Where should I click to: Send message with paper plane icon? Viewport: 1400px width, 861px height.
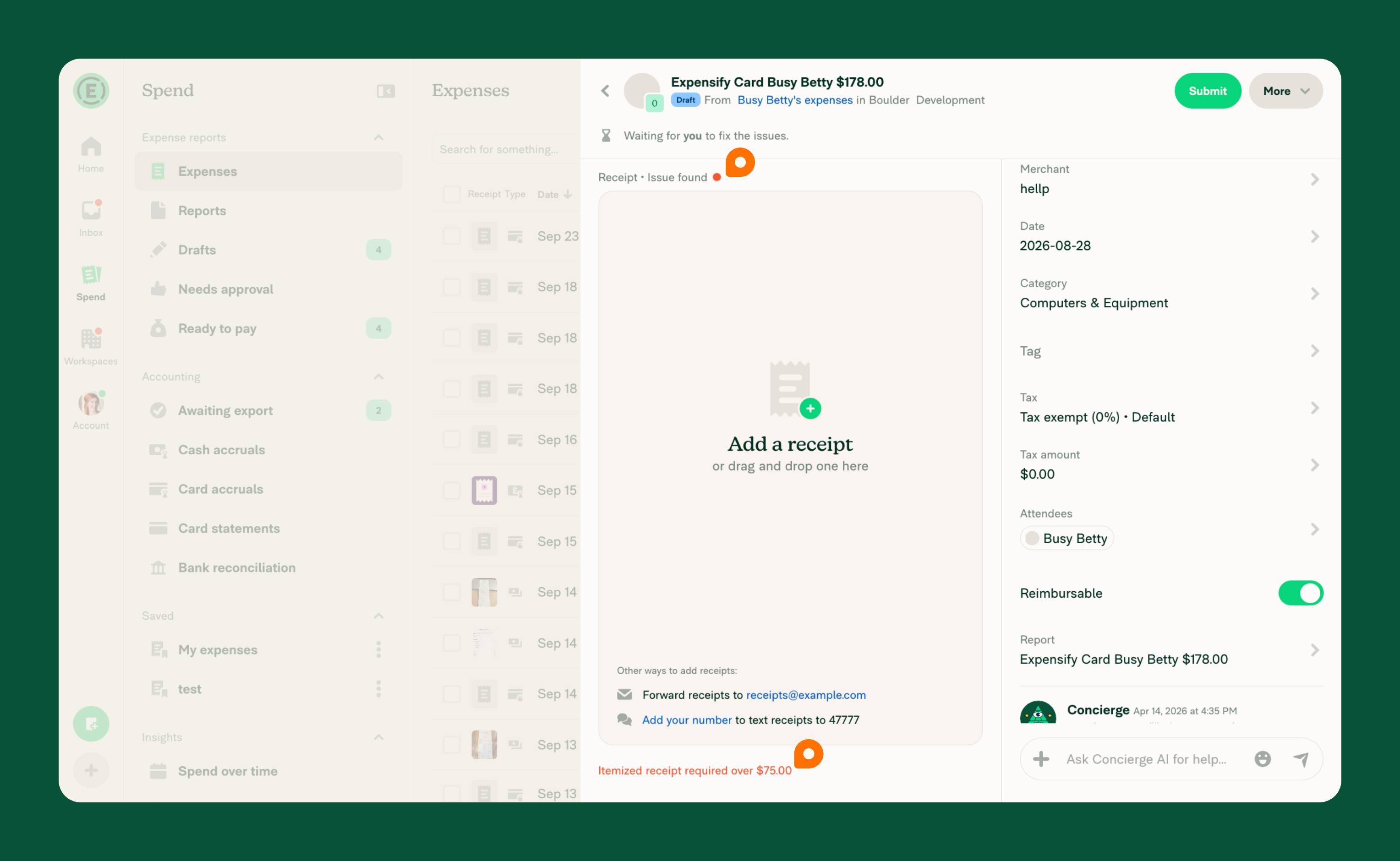(1301, 758)
